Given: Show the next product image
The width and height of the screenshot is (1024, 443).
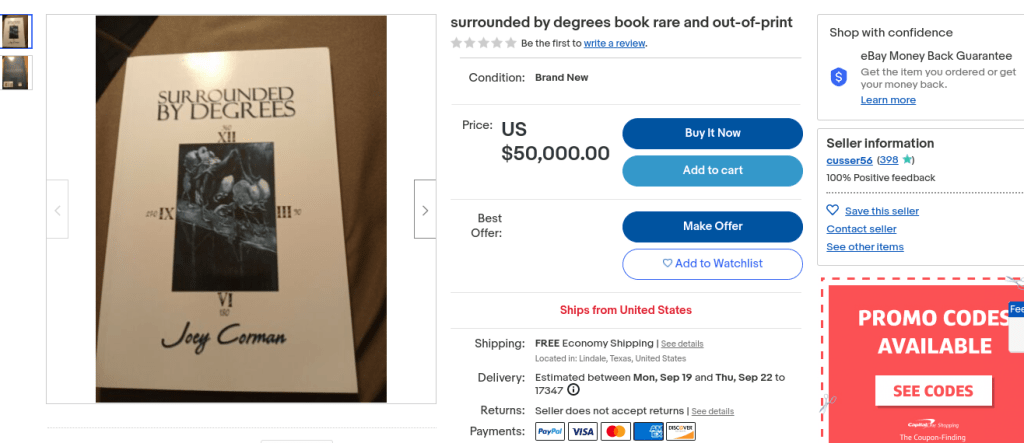Looking at the screenshot, I should 425,210.
